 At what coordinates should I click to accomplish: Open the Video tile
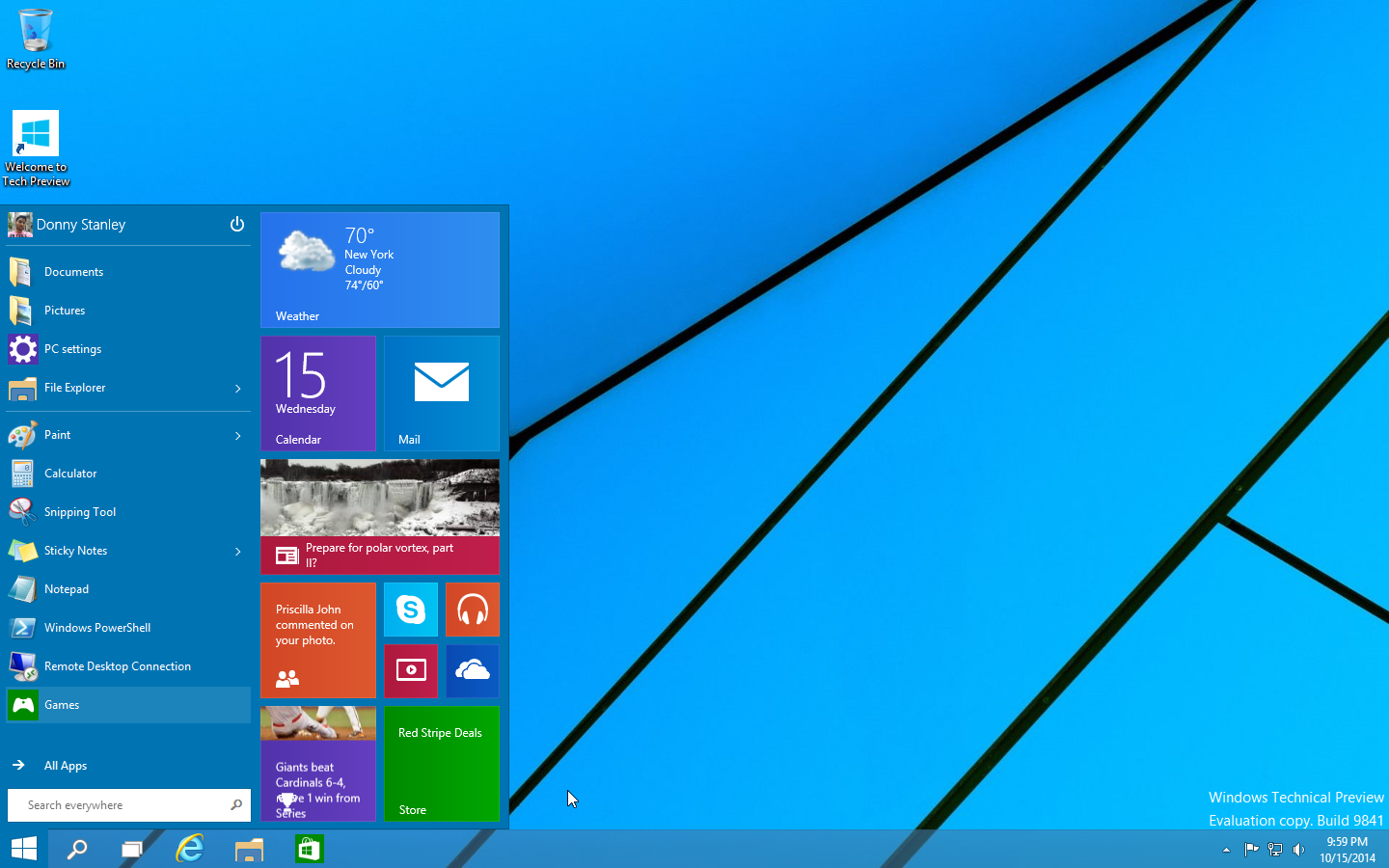411,670
